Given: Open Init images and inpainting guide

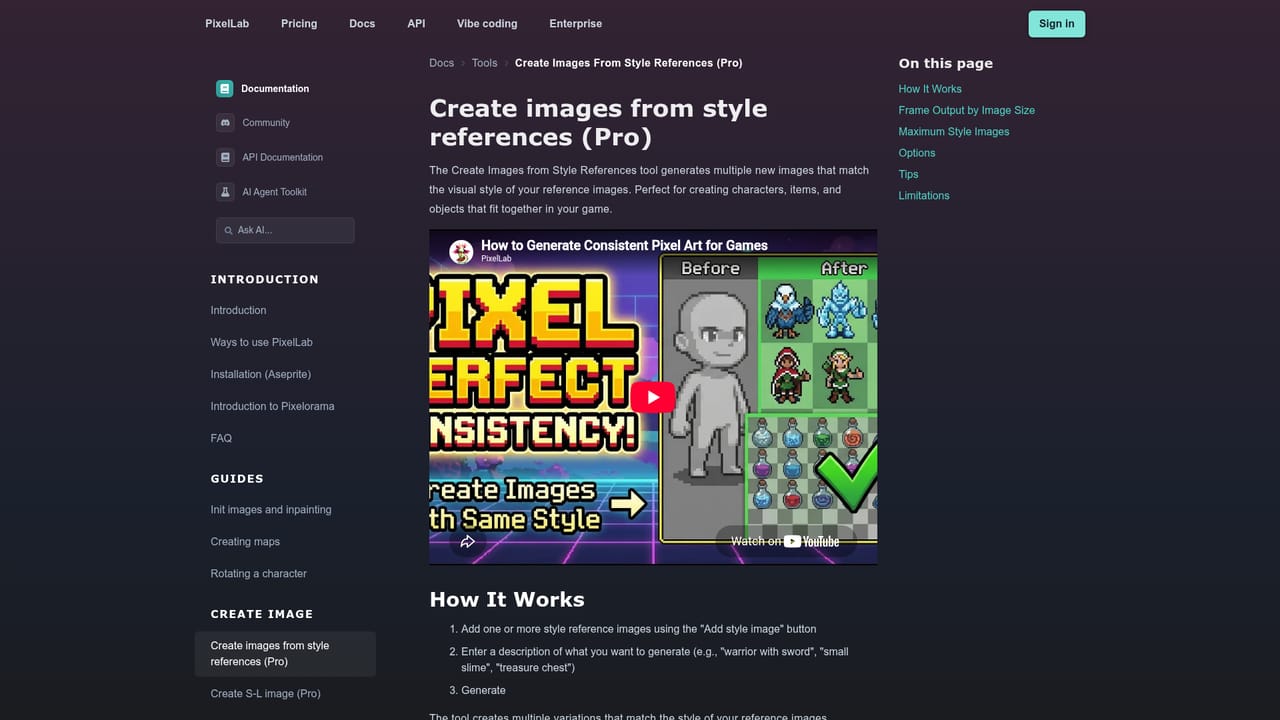Looking at the screenshot, I should pyautogui.click(x=271, y=510).
